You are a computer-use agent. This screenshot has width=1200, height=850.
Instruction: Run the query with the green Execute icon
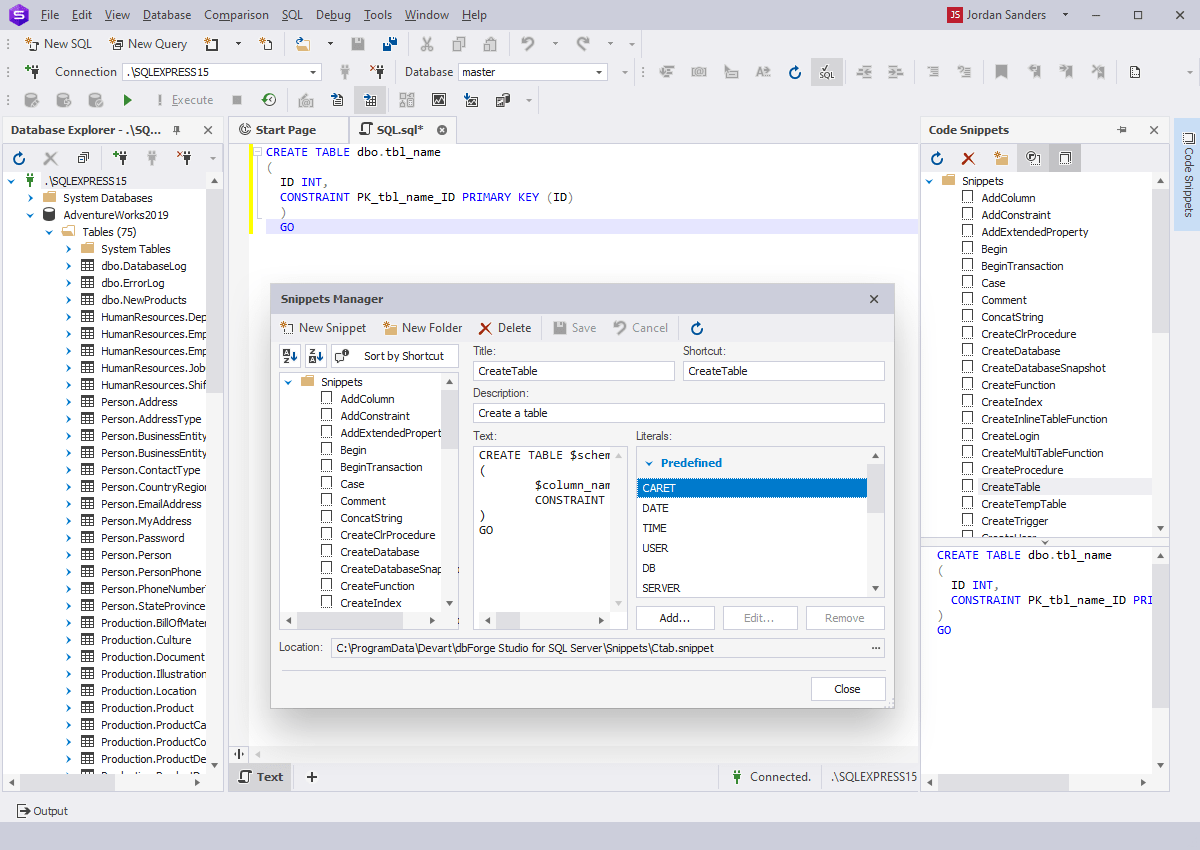127,99
